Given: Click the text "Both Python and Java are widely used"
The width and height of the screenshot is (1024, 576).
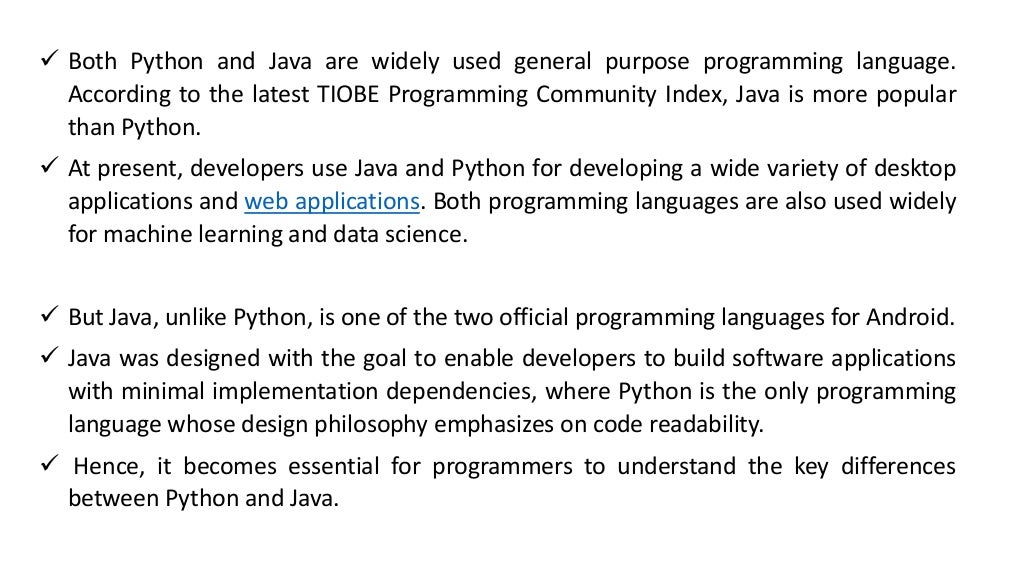Looking at the screenshot, I should point(283,62).
